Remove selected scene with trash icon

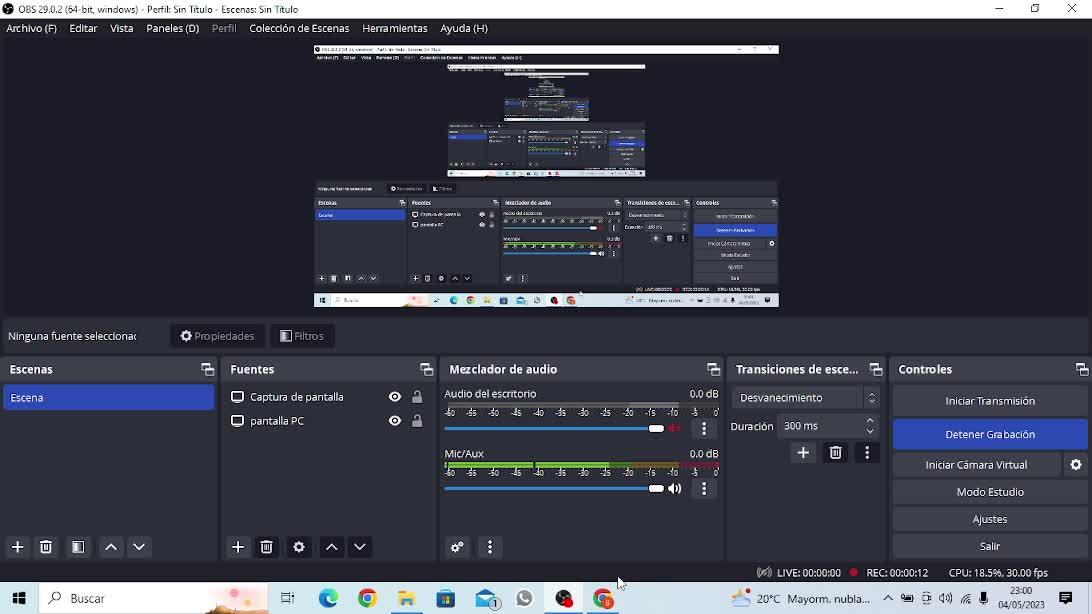[x=46, y=547]
